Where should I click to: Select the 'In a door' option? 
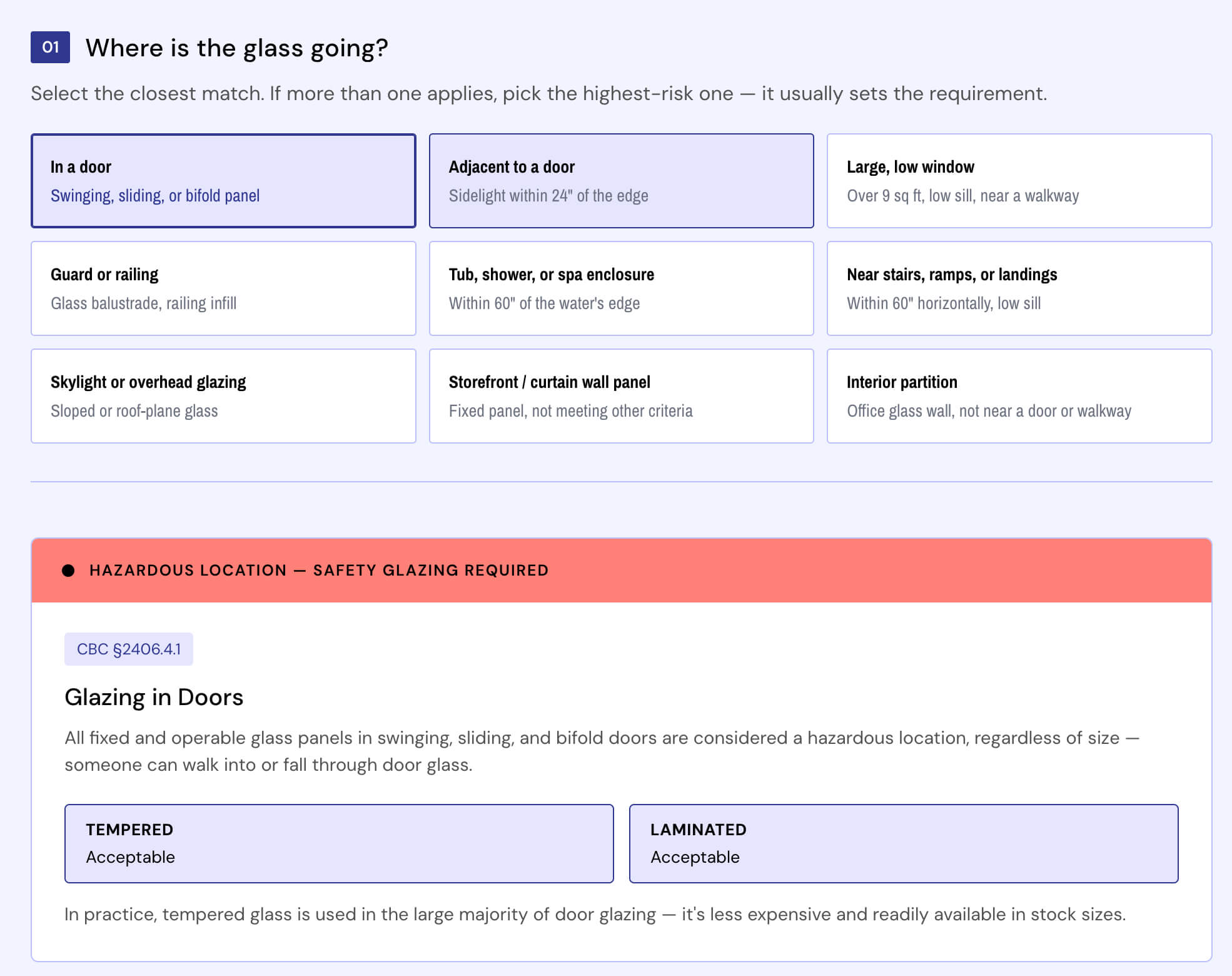point(223,181)
